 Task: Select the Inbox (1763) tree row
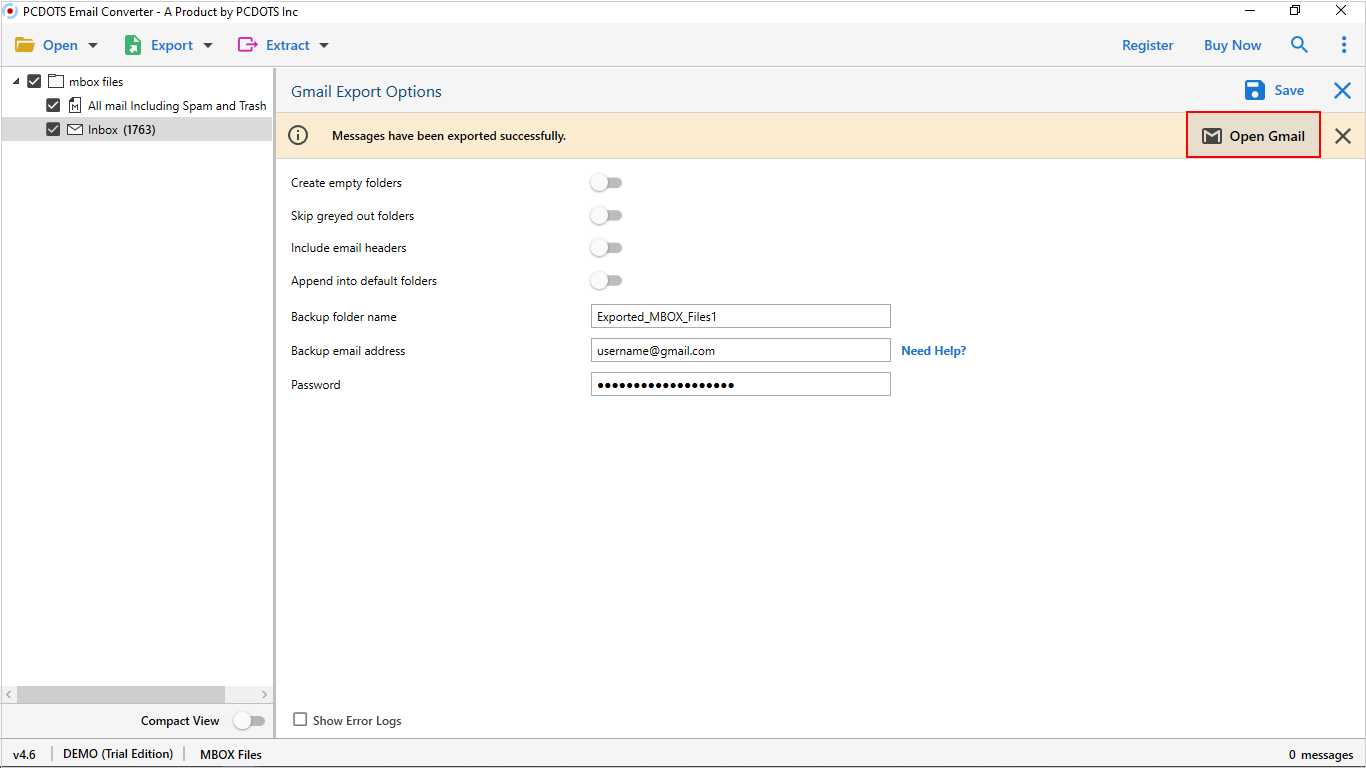tap(137, 129)
